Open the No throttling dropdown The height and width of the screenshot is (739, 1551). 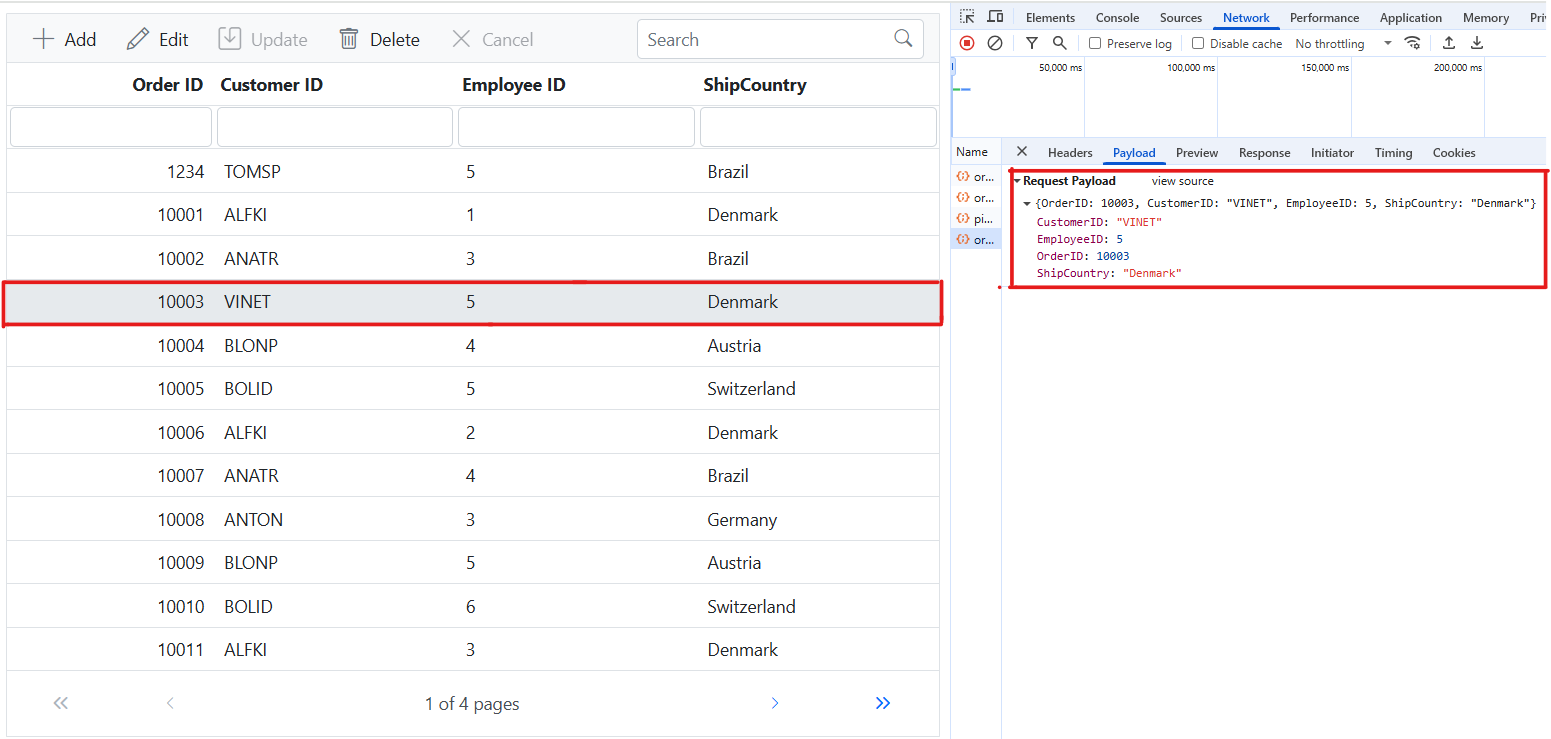[x=1343, y=44]
